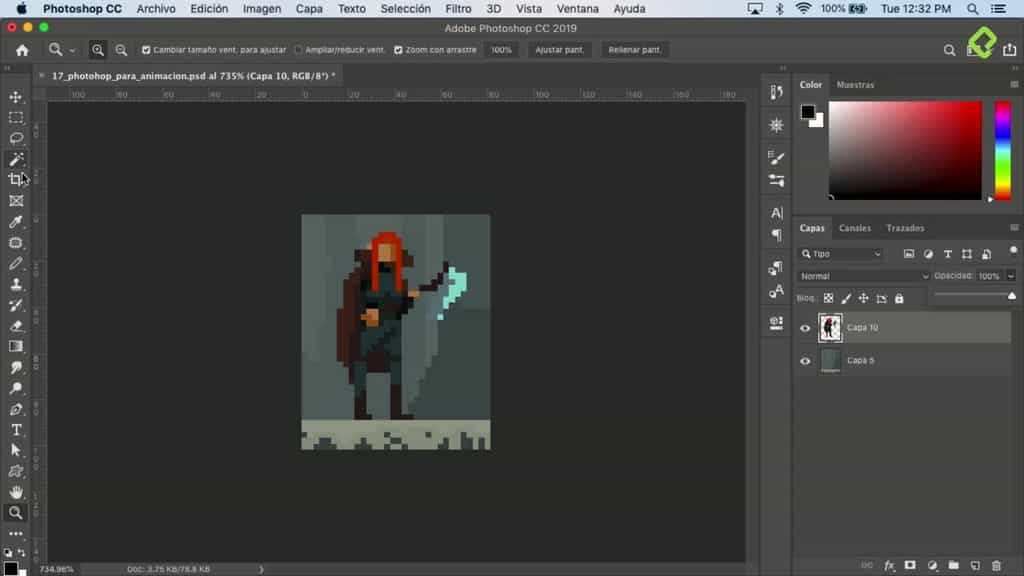Open the Capas panel options menu
1024x576 pixels.
tap(1014, 228)
